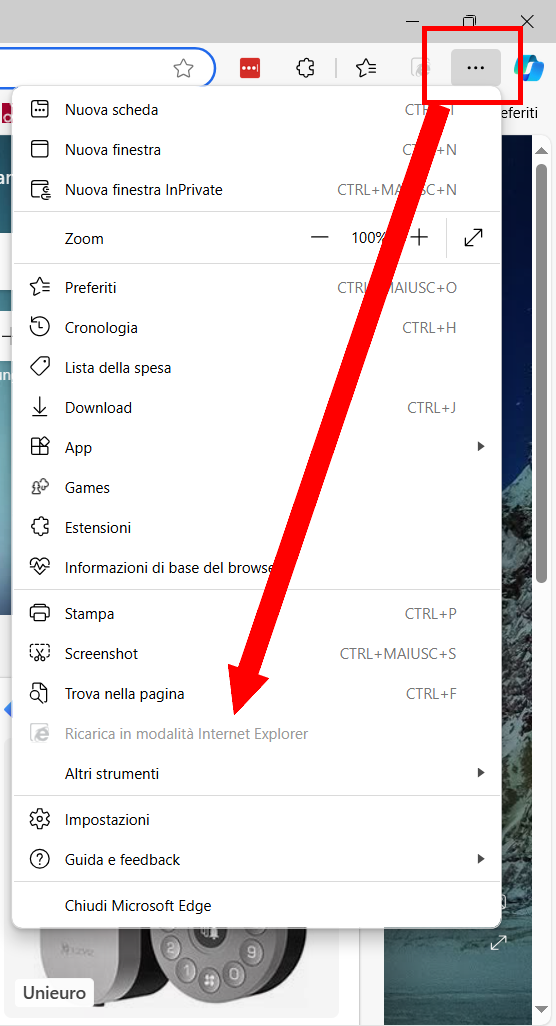Click the page vertical scrollbar thumb

[x=541, y=373]
